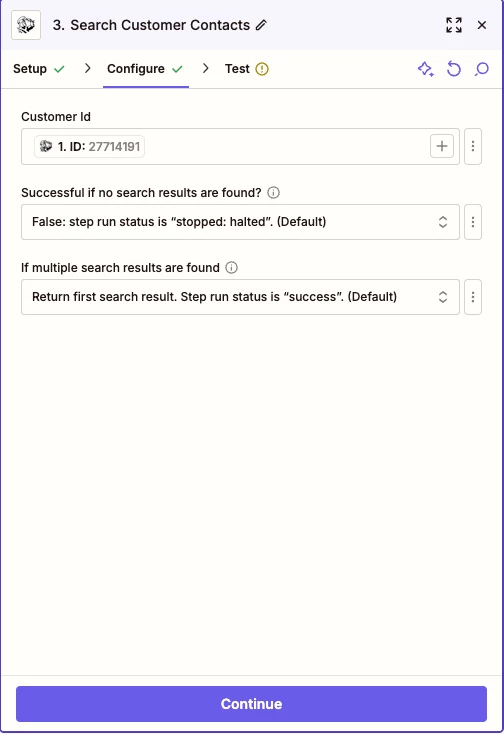Screen dimensions: 504x734
Task: Click the '1. ID: 27714191' pill in the Customer Id field
Action: tap(89, 147)
